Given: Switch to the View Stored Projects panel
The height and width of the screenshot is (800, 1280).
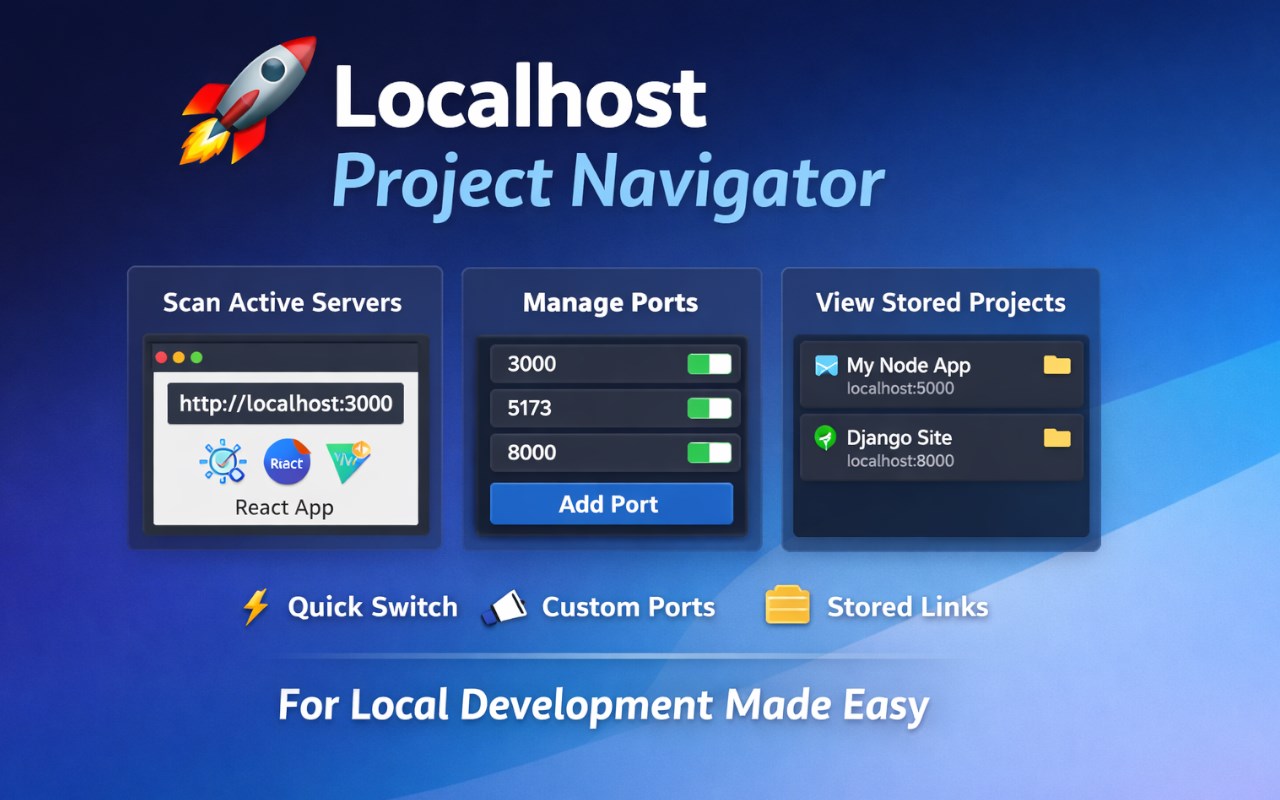Looking at the screenshot, I should pyautogui.click(x=941, y=302).
